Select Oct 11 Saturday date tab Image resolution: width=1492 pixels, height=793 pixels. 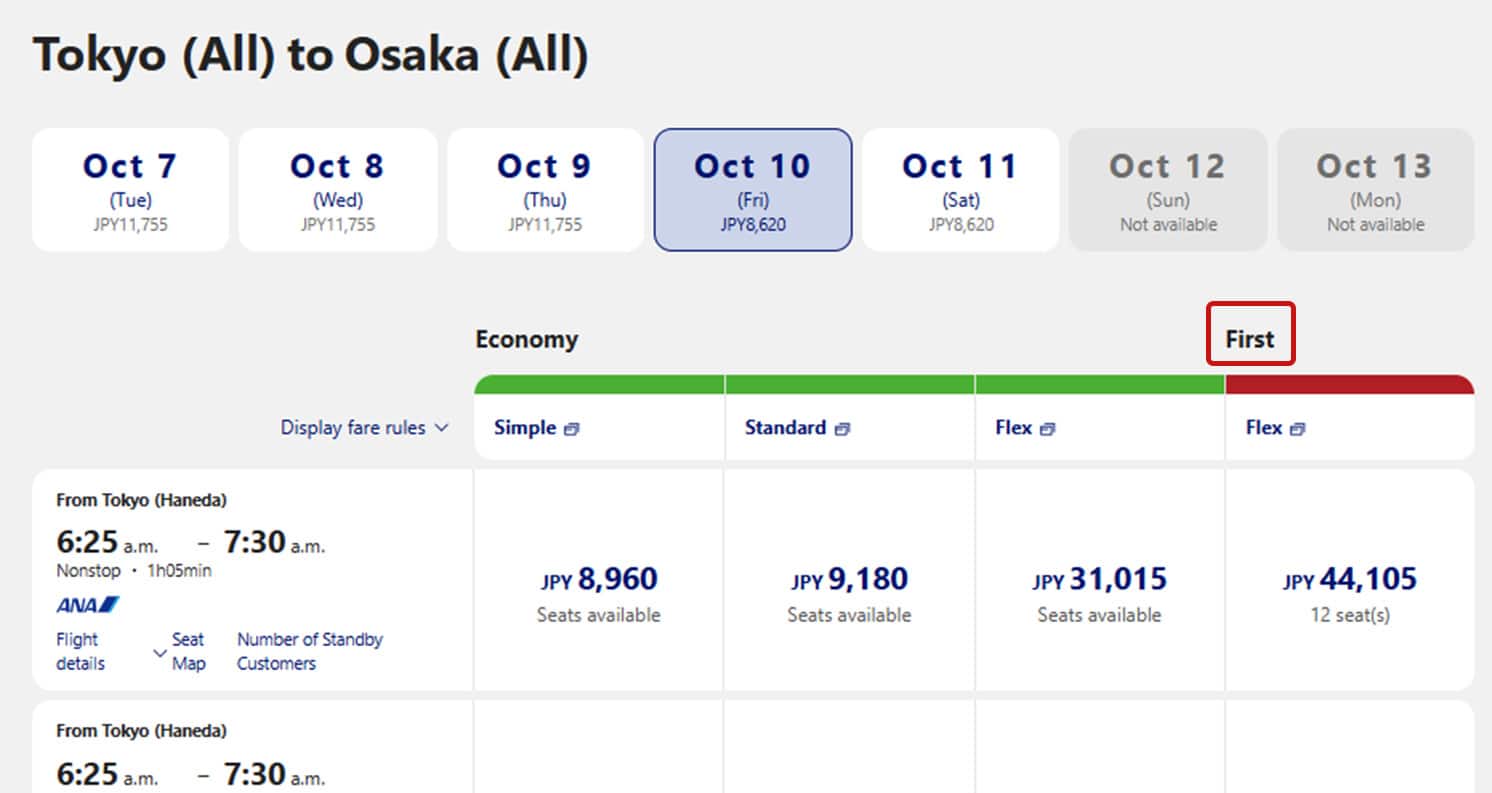[x=960, y=190]
